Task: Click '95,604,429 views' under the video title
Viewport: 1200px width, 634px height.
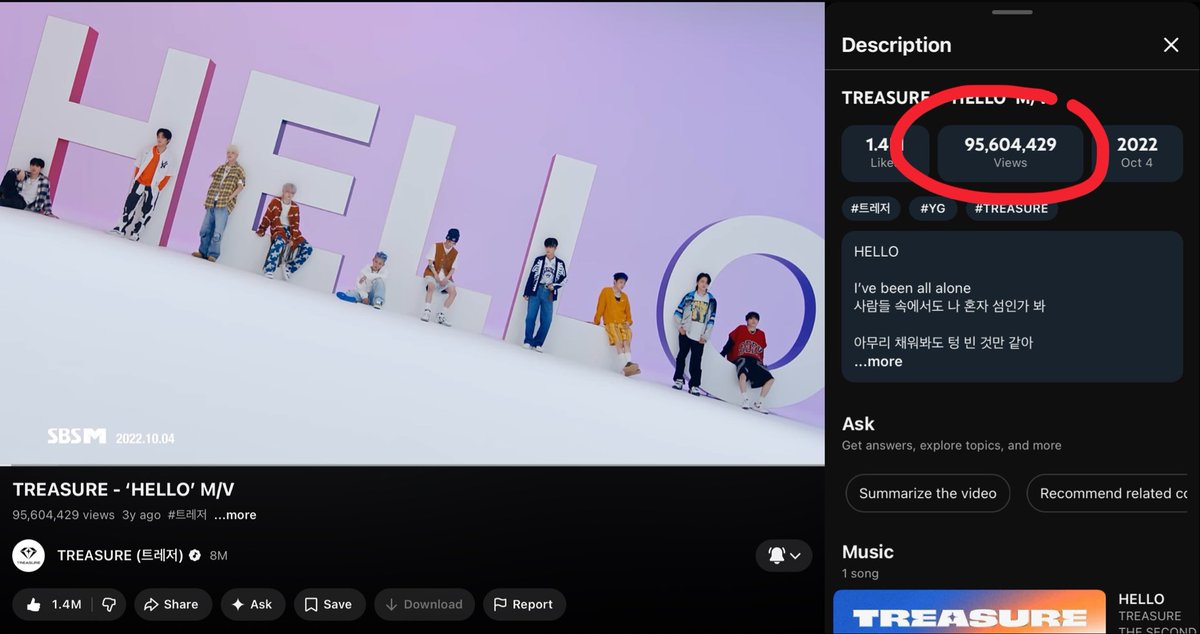Action: (x=64, y=515)
